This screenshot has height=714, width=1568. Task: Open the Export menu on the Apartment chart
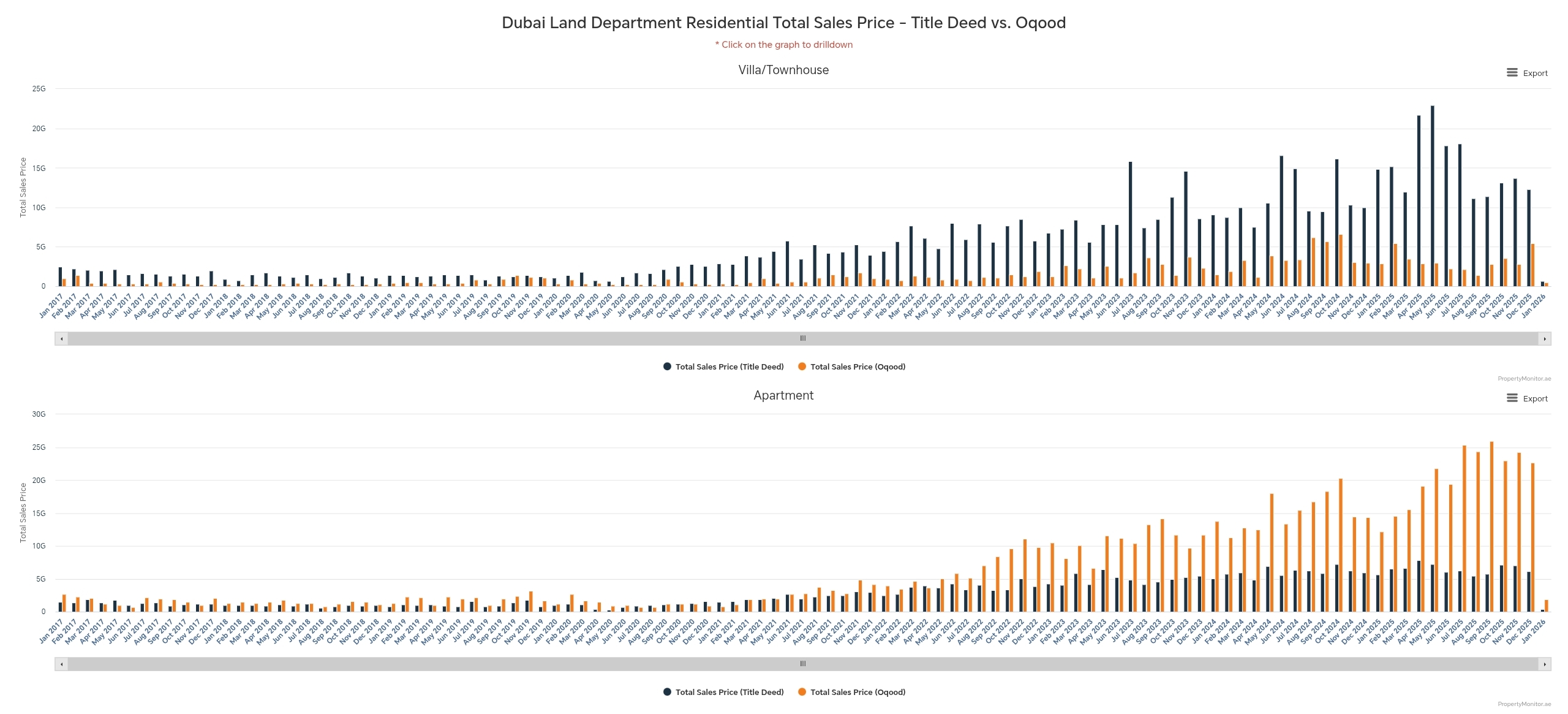1526,398
